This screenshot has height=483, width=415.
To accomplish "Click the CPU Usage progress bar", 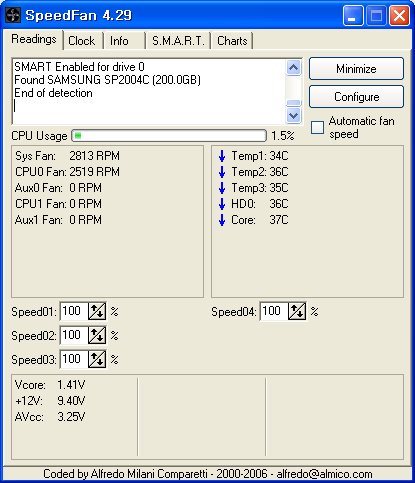I will (169, 136).
